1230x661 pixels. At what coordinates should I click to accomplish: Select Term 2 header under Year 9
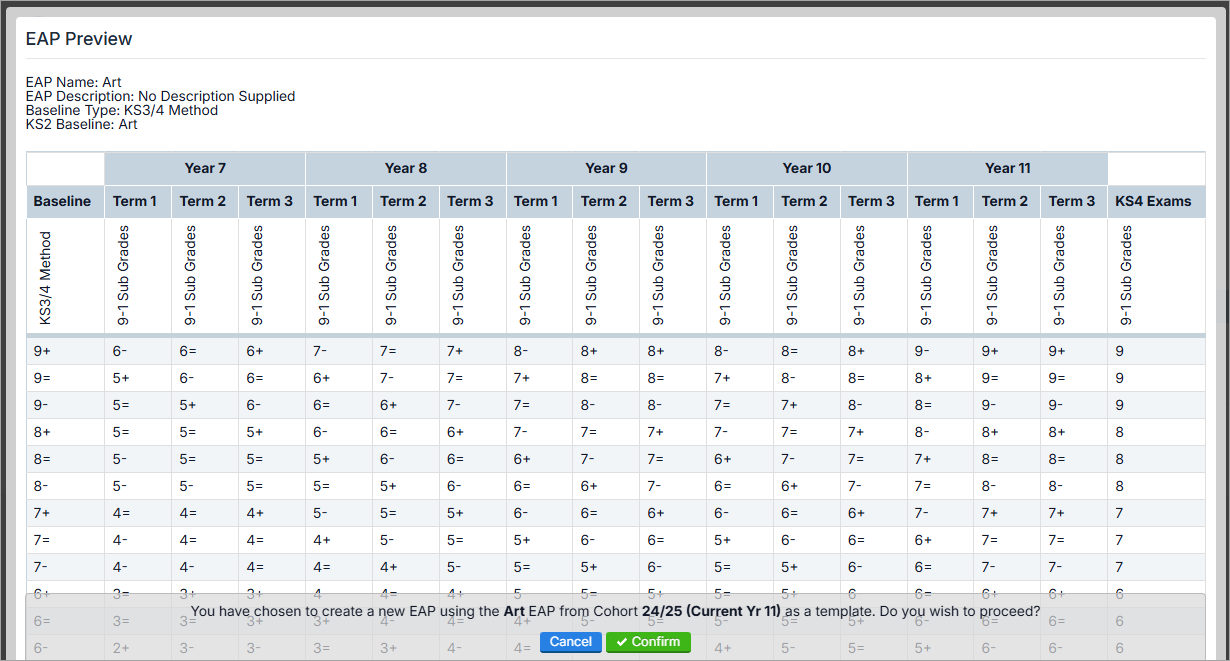604,201
